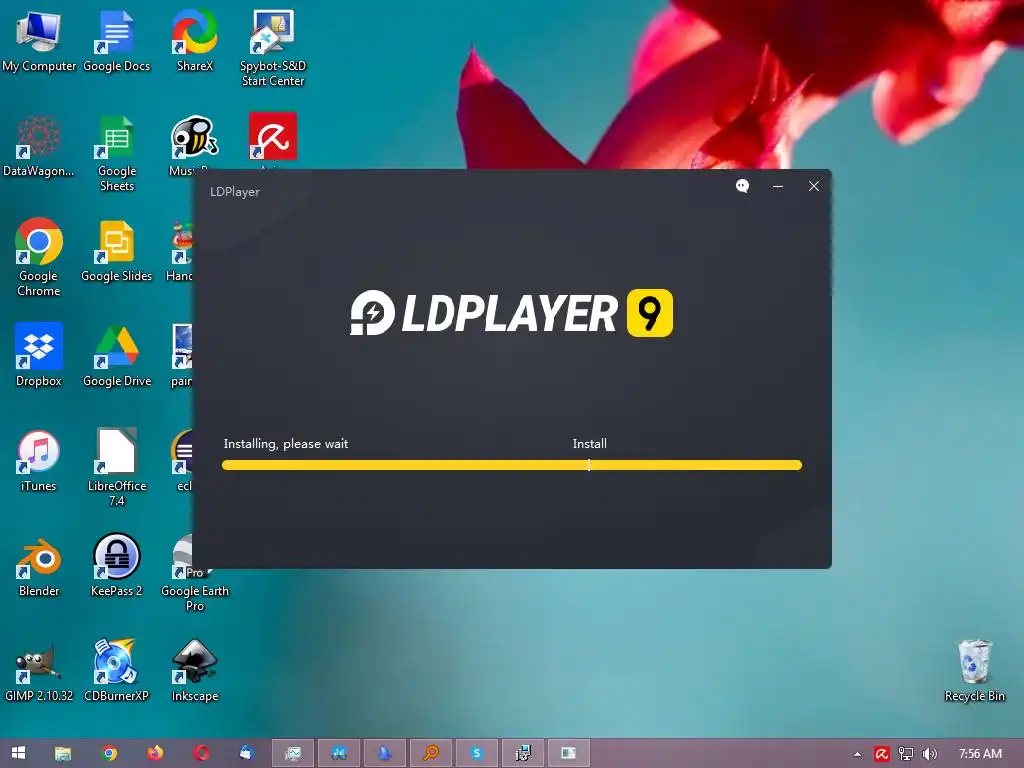1024x768 pixels.
Task: Open Google Sheets desktop shortcut
Action: pyautogui.click(x=116, y=153)
